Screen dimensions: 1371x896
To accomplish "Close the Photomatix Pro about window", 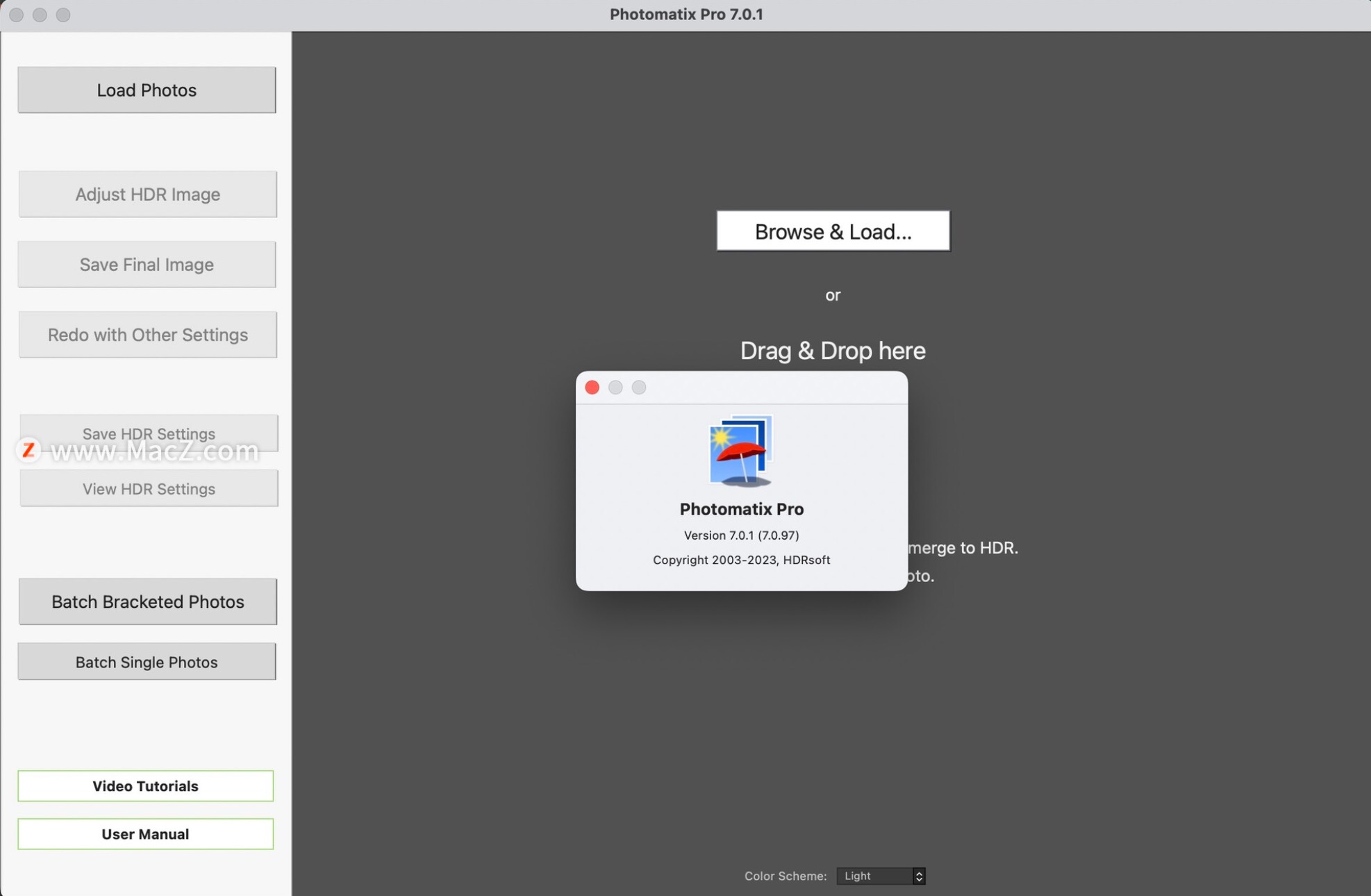I will tap(592, 387).
